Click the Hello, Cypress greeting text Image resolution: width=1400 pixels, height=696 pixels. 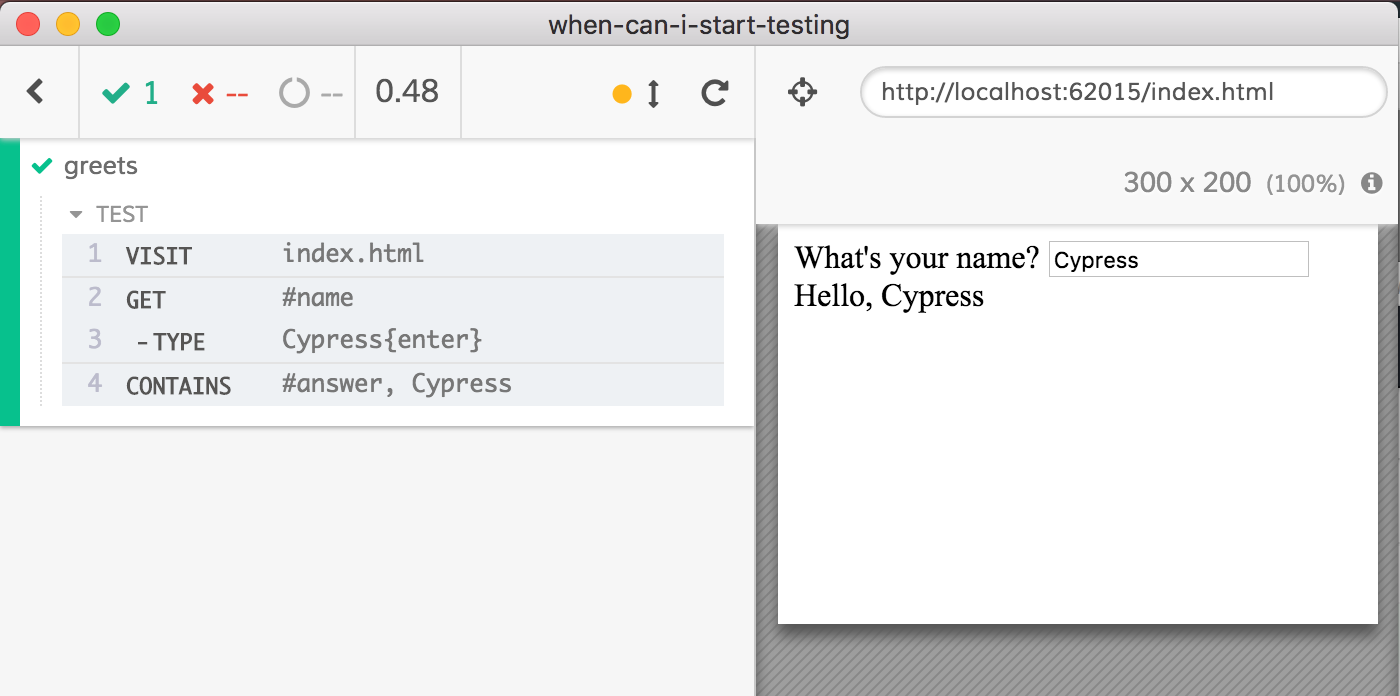point(889,296)
